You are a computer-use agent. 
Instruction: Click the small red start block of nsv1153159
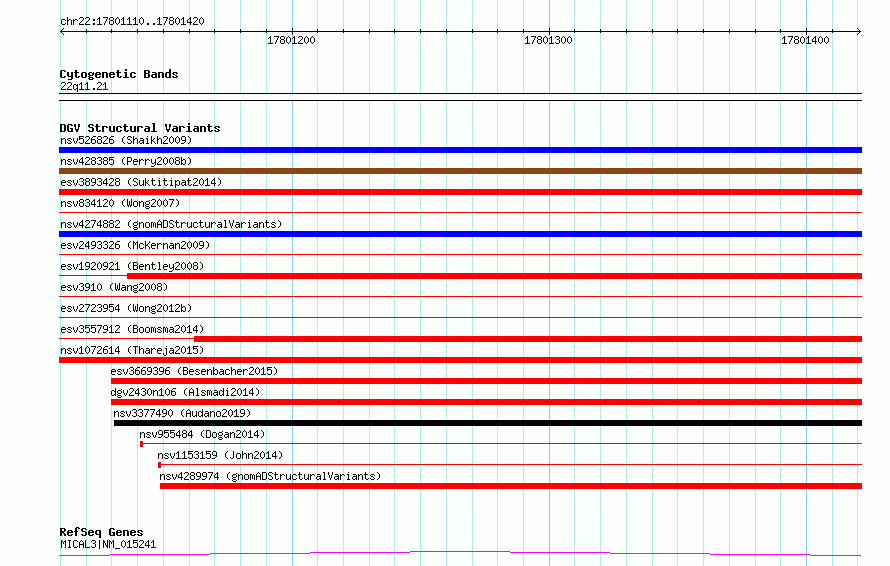[x=159, y=465]
